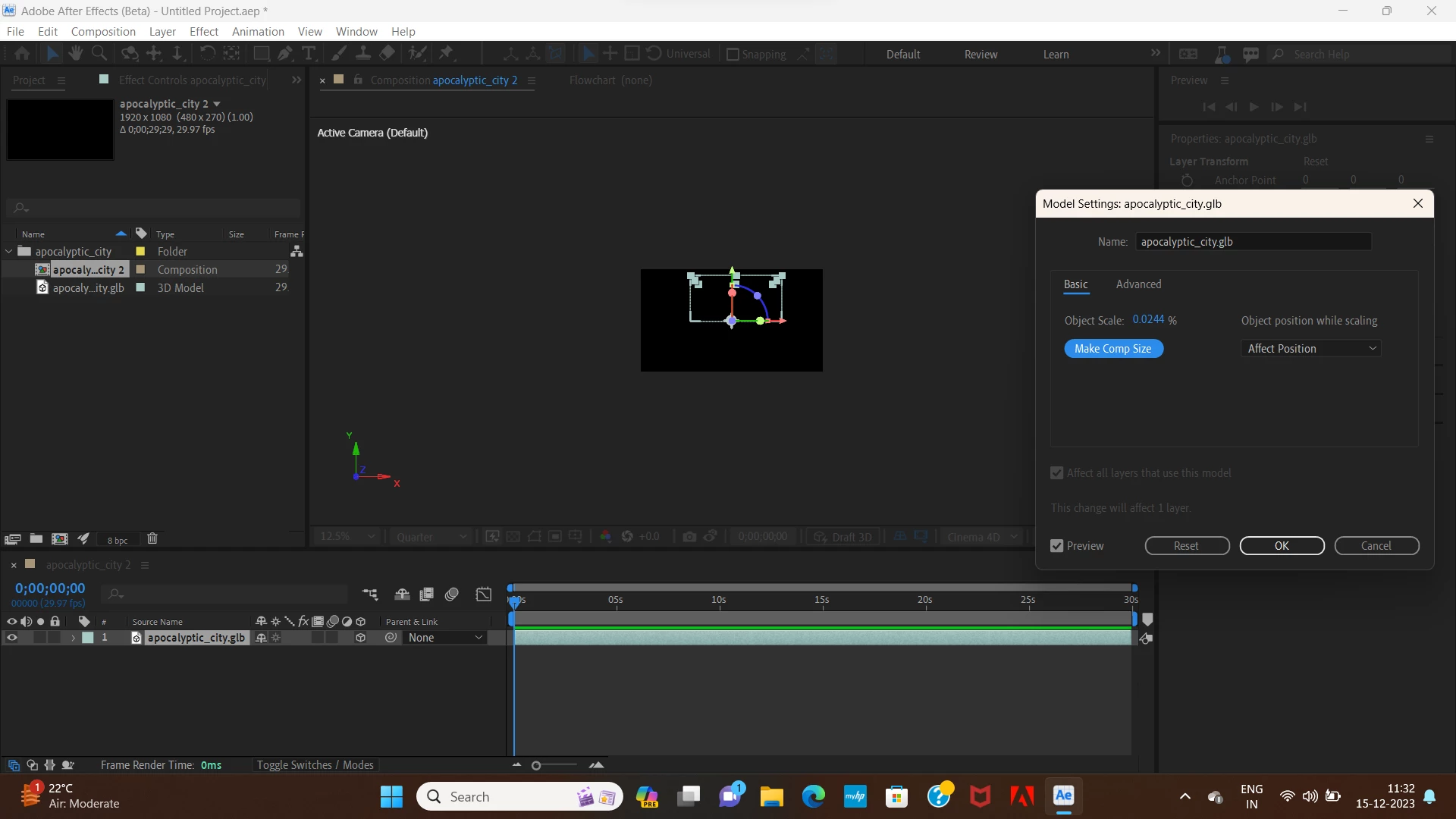
Task: Click the Make Comp Size button
Action: [x=1113, y=349]
